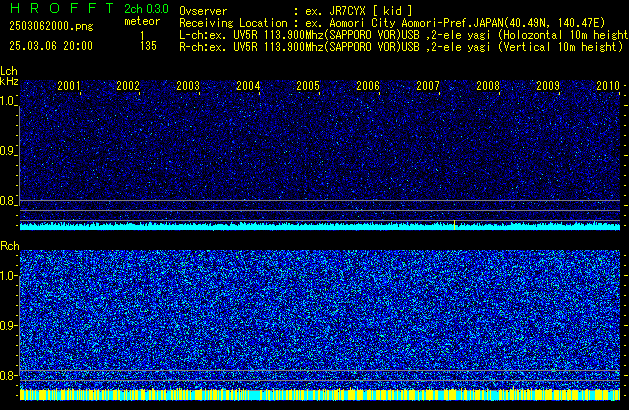Select the '2ch 0.3.0' version label
629x410 pixels.
coord(146,9)
